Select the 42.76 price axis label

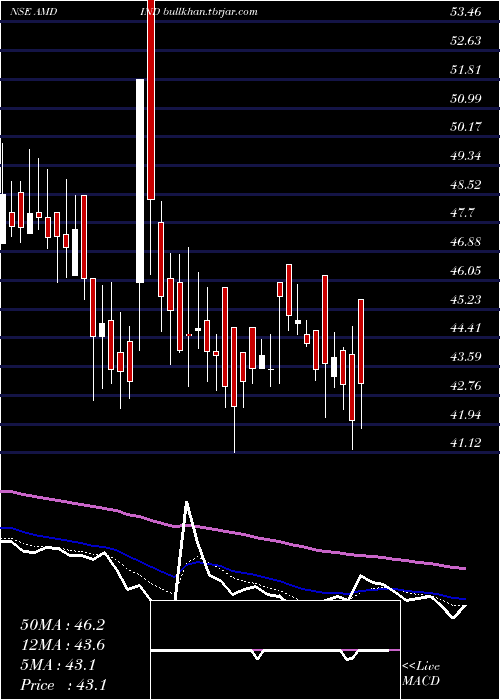[466, 385]
